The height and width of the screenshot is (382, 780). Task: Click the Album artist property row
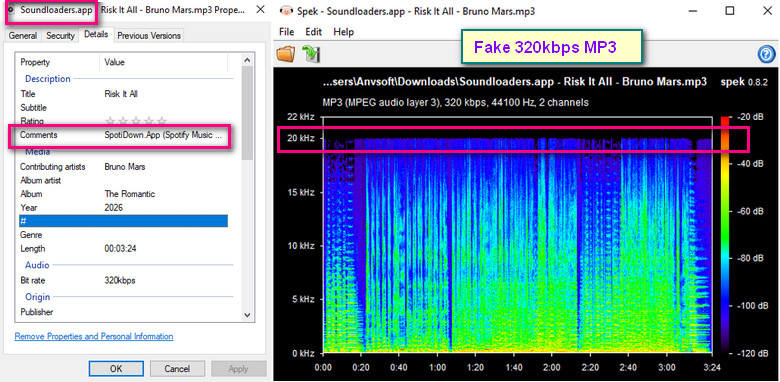click(123, 181)
